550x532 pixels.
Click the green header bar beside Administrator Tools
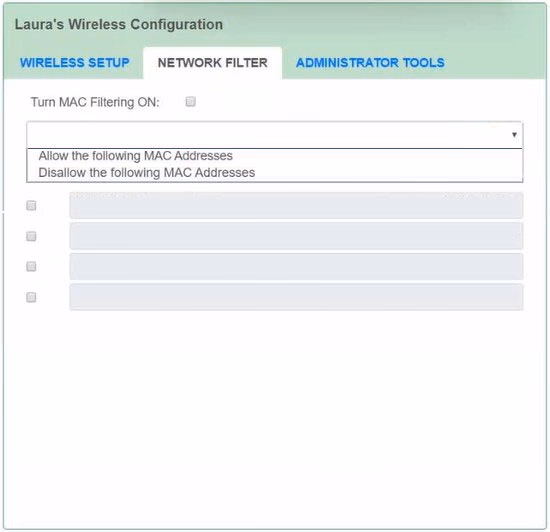(x=495, y=63)
